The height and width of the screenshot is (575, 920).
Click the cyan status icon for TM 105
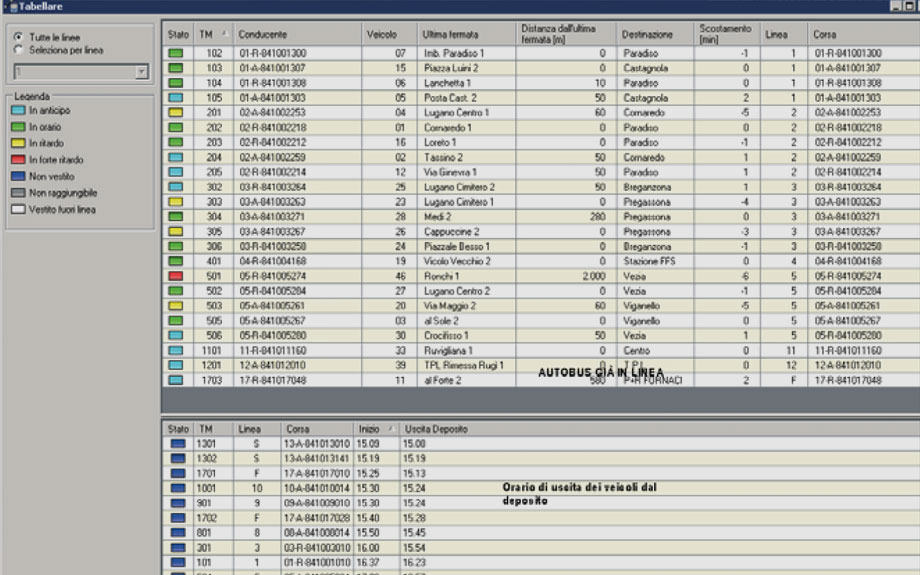175,99
